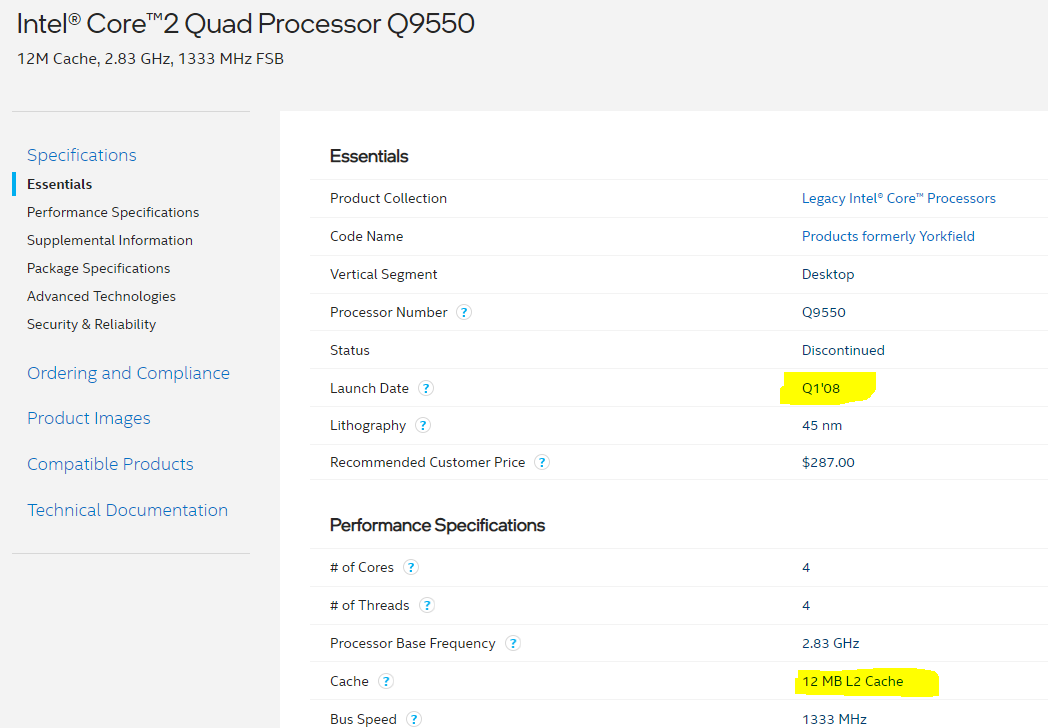Click help icon beside Launch Date
1048x728 pixels.
tap(426, 388)
